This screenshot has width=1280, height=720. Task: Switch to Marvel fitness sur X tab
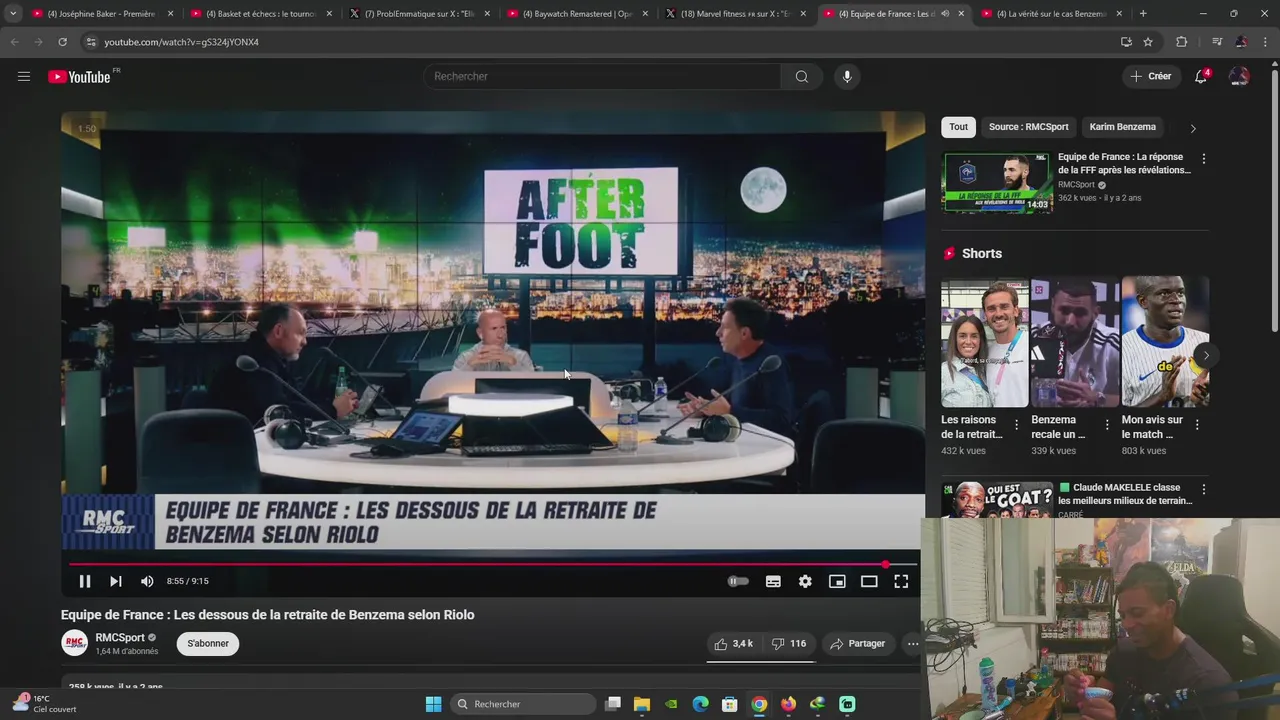pyautogui.click(x=737, y=14)
